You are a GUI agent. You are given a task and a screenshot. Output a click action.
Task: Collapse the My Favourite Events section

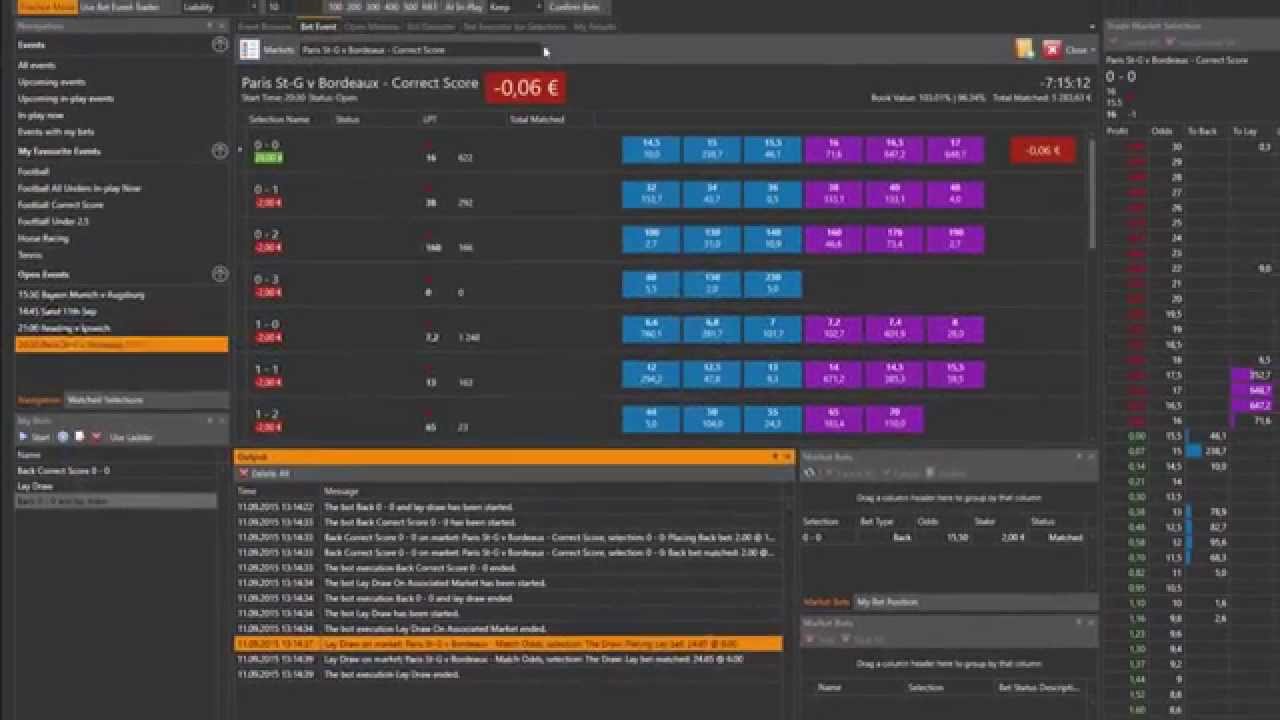[220, 151]
